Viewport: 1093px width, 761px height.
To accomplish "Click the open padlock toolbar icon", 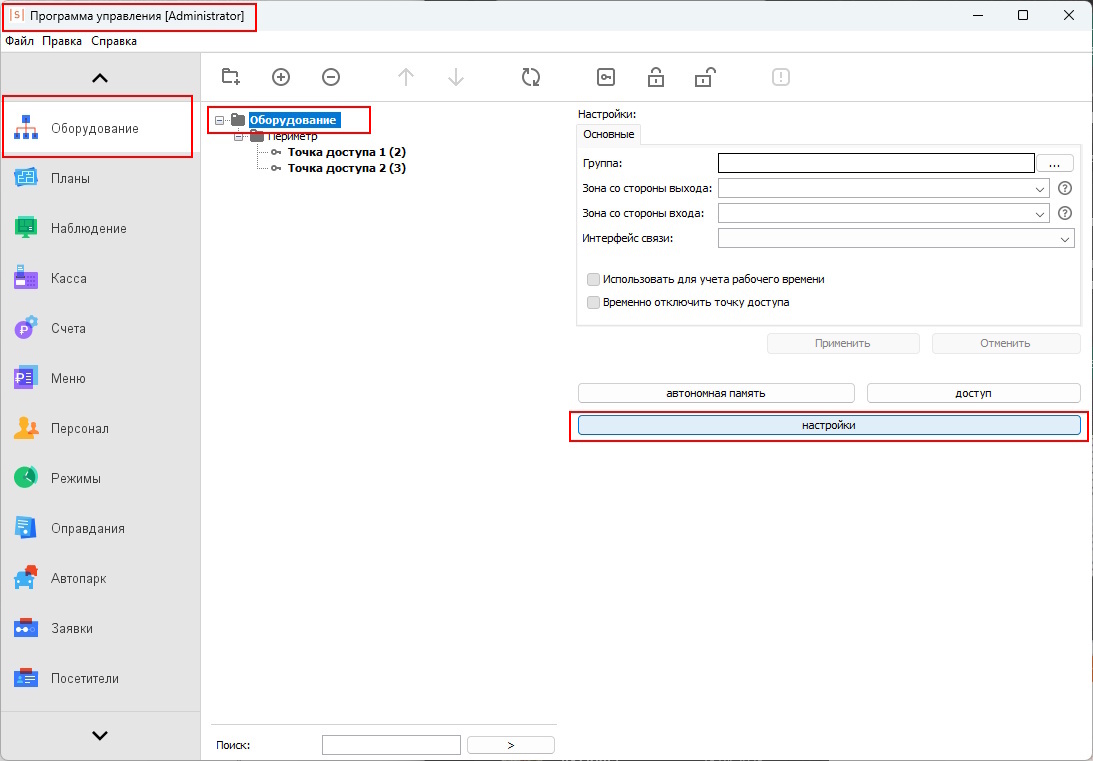I will tap(705, 77).
